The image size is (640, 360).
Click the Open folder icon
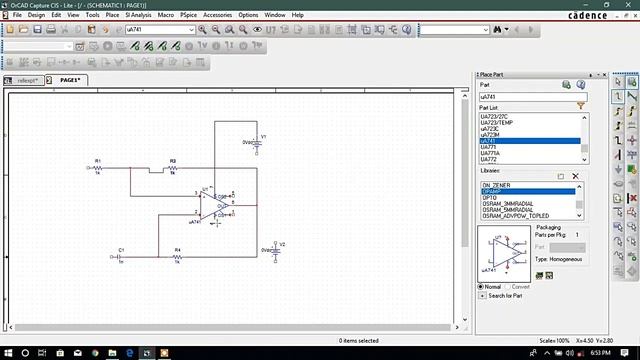pos(23,29)
